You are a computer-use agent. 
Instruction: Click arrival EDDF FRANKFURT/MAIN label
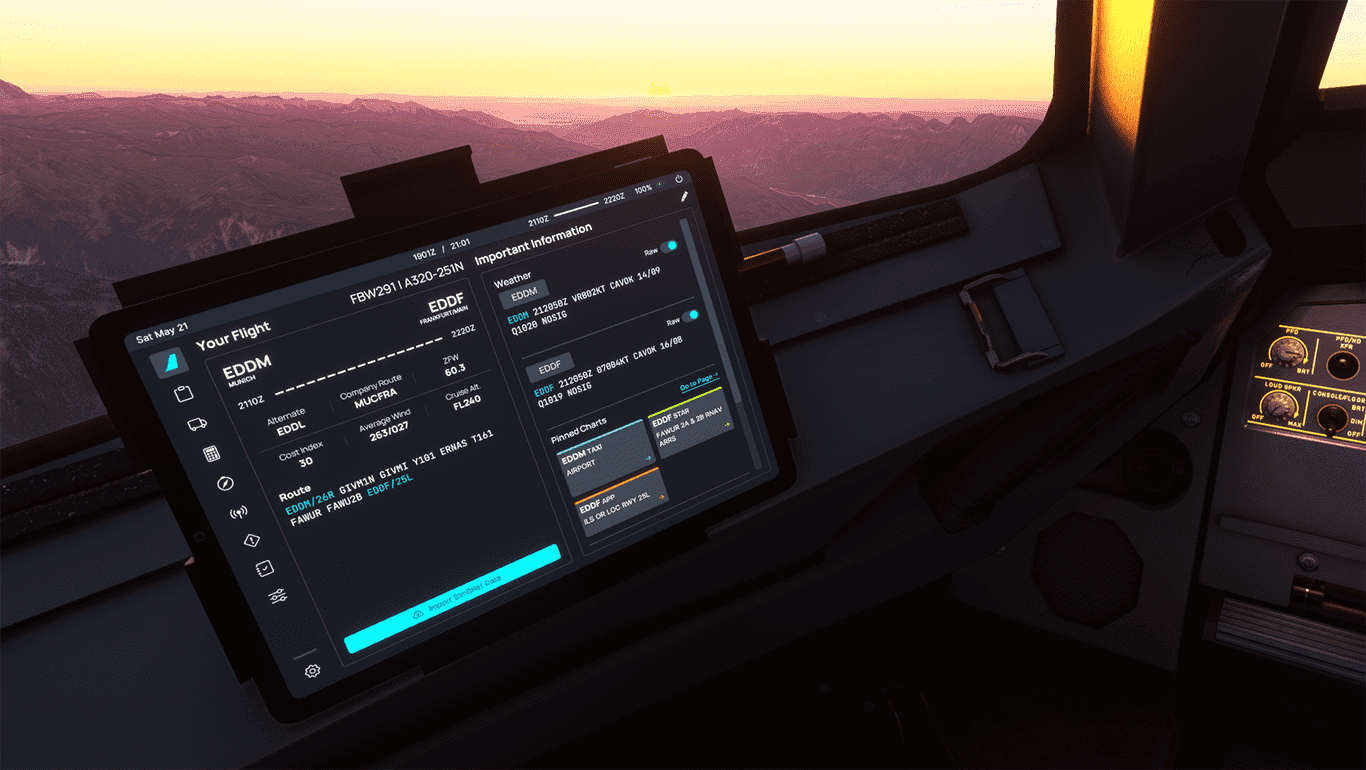(445, 311)
